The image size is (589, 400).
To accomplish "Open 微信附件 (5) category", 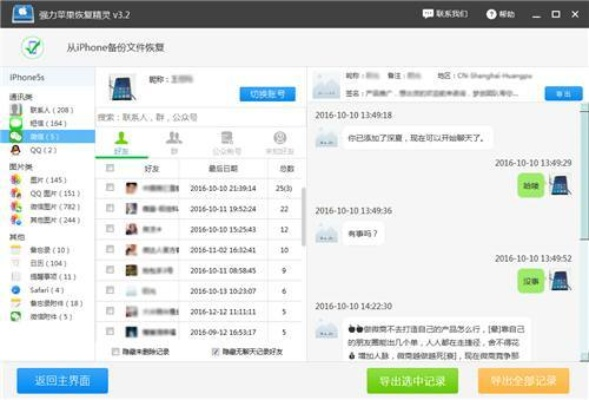I will tap(41, 317).
